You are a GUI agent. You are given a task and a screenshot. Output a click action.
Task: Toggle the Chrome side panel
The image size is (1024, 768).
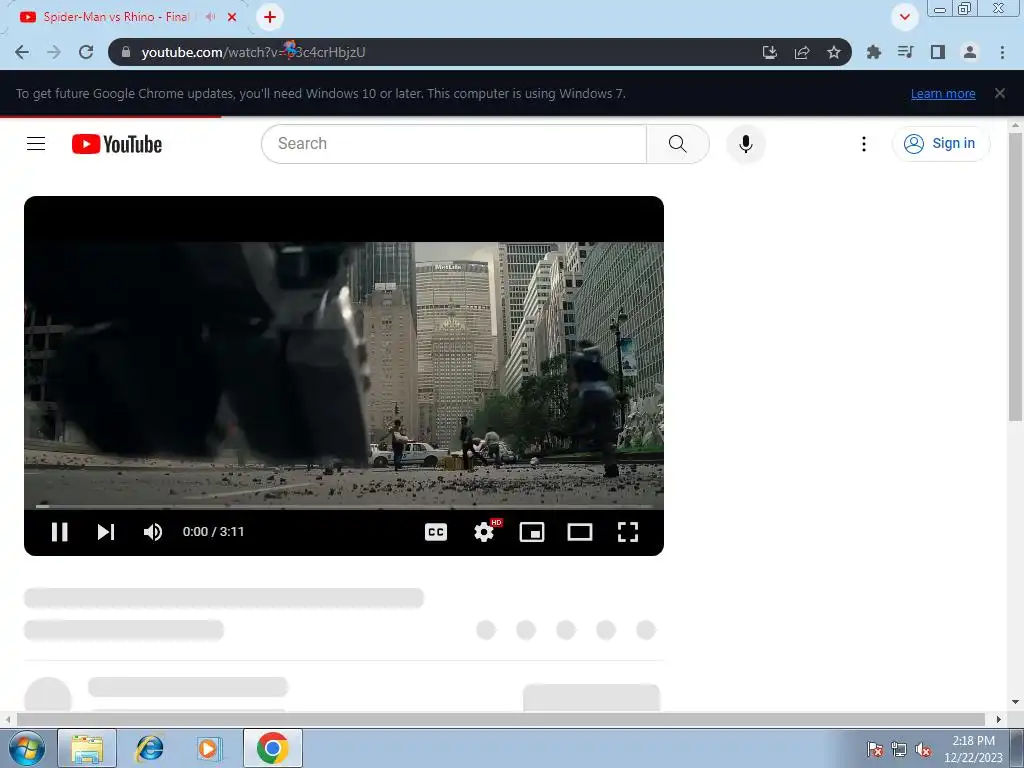pos(938,52)
